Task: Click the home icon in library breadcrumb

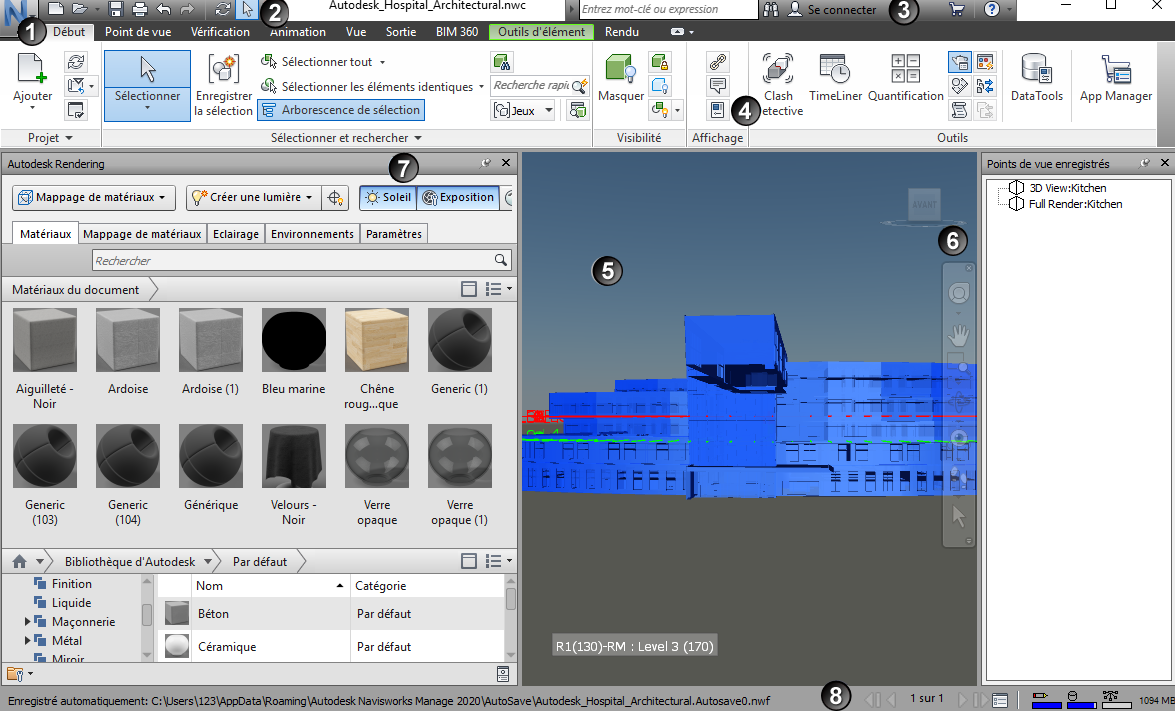Action: (19, 561)
